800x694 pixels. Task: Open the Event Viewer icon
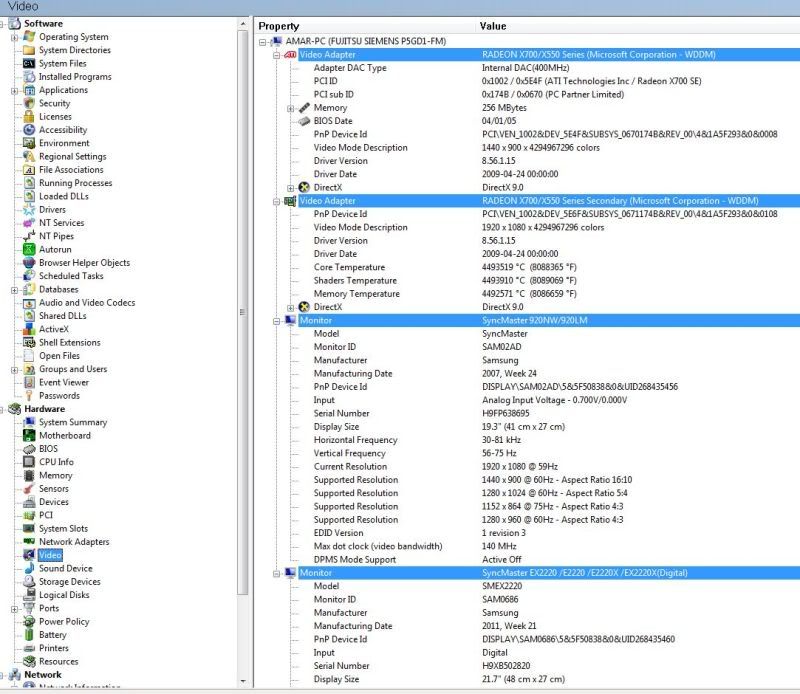29,382
